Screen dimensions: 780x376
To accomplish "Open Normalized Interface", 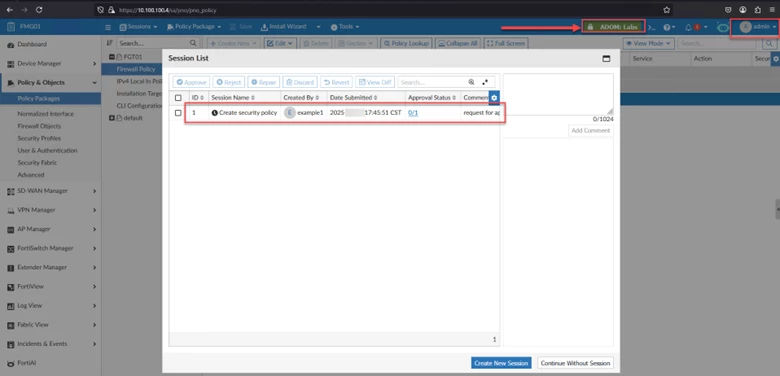I will tap(45, 114).
